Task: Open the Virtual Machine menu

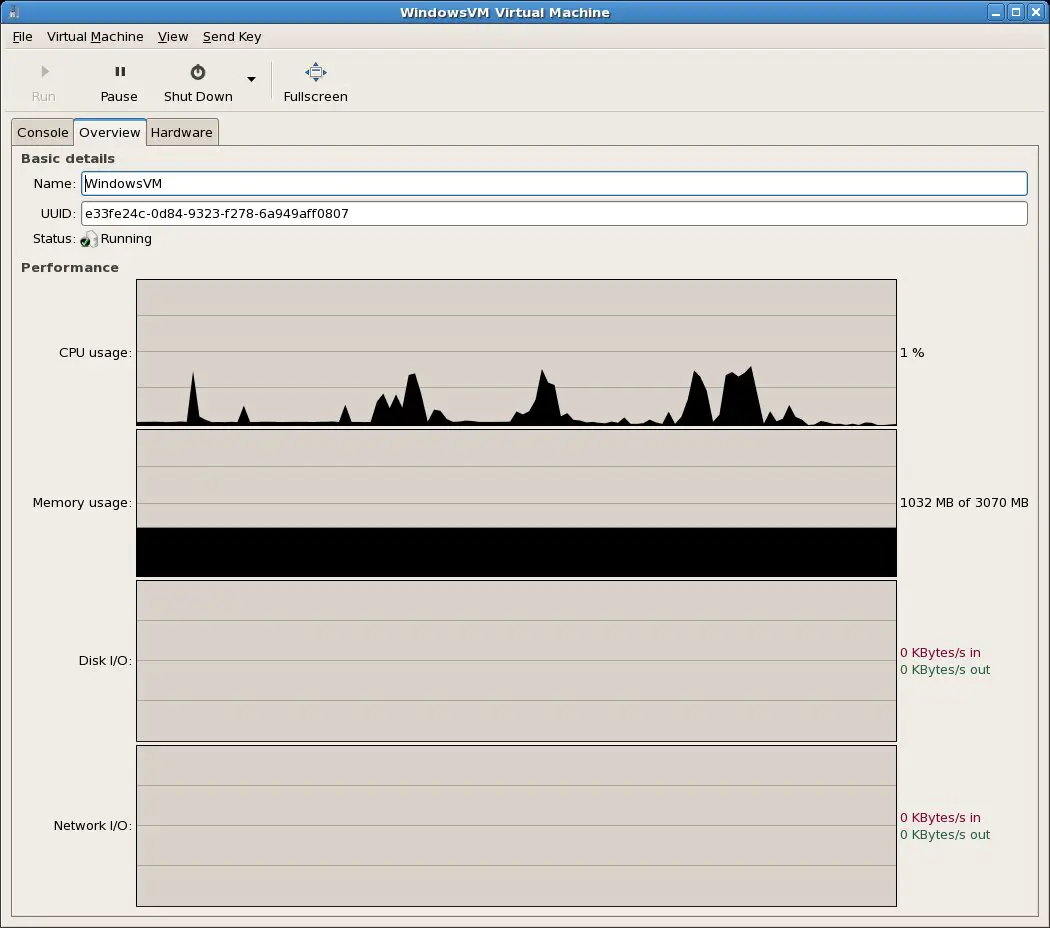Action: click(95, 37)
